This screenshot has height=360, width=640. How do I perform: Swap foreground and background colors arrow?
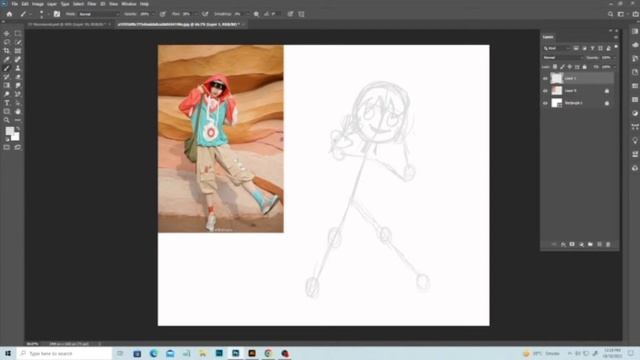pos(18,129)
